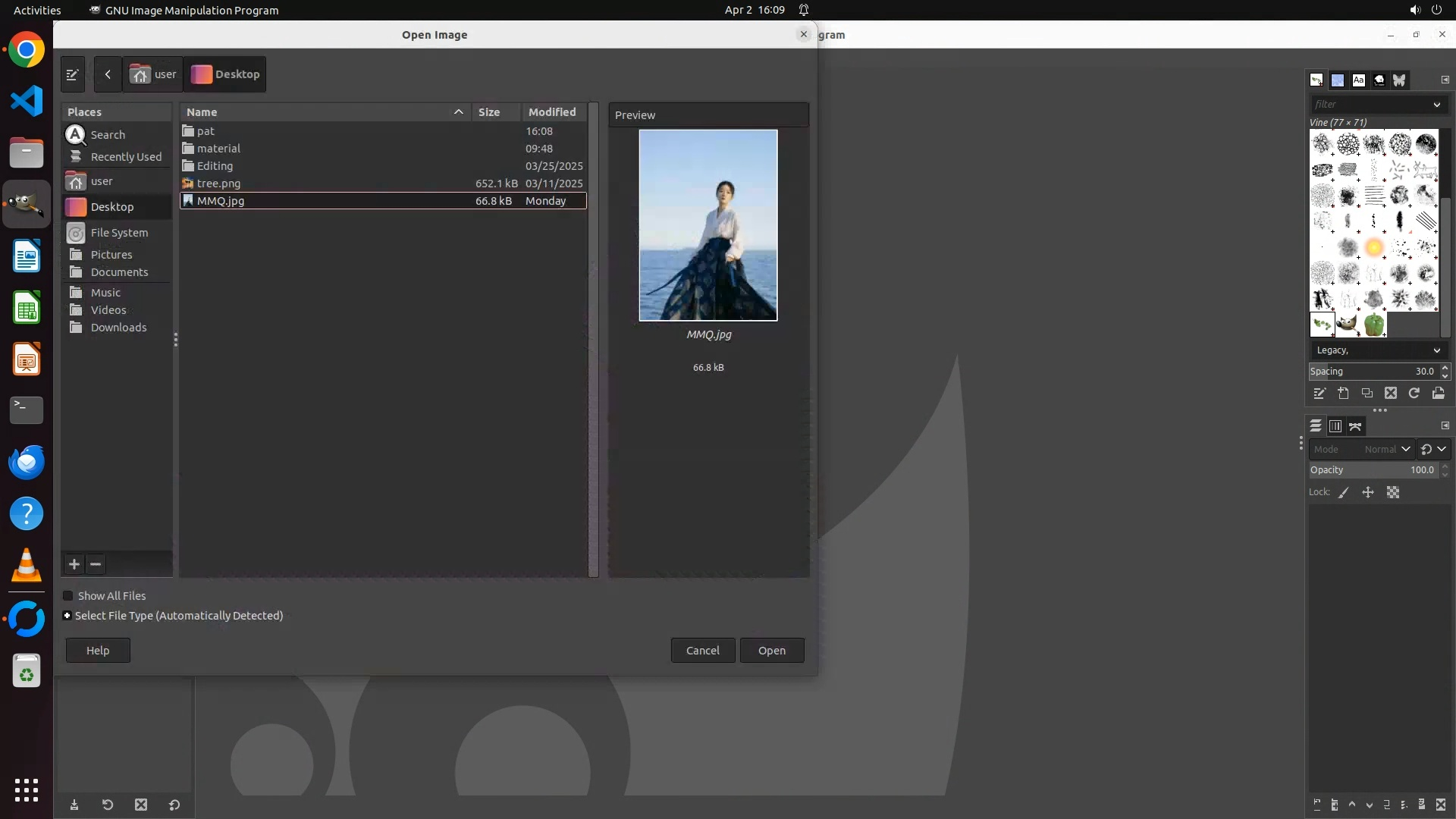Click the type-a-file-name pencil icon
Image resolution: width=1456 pixels, height=819 pixels.
tap(73, 74)
